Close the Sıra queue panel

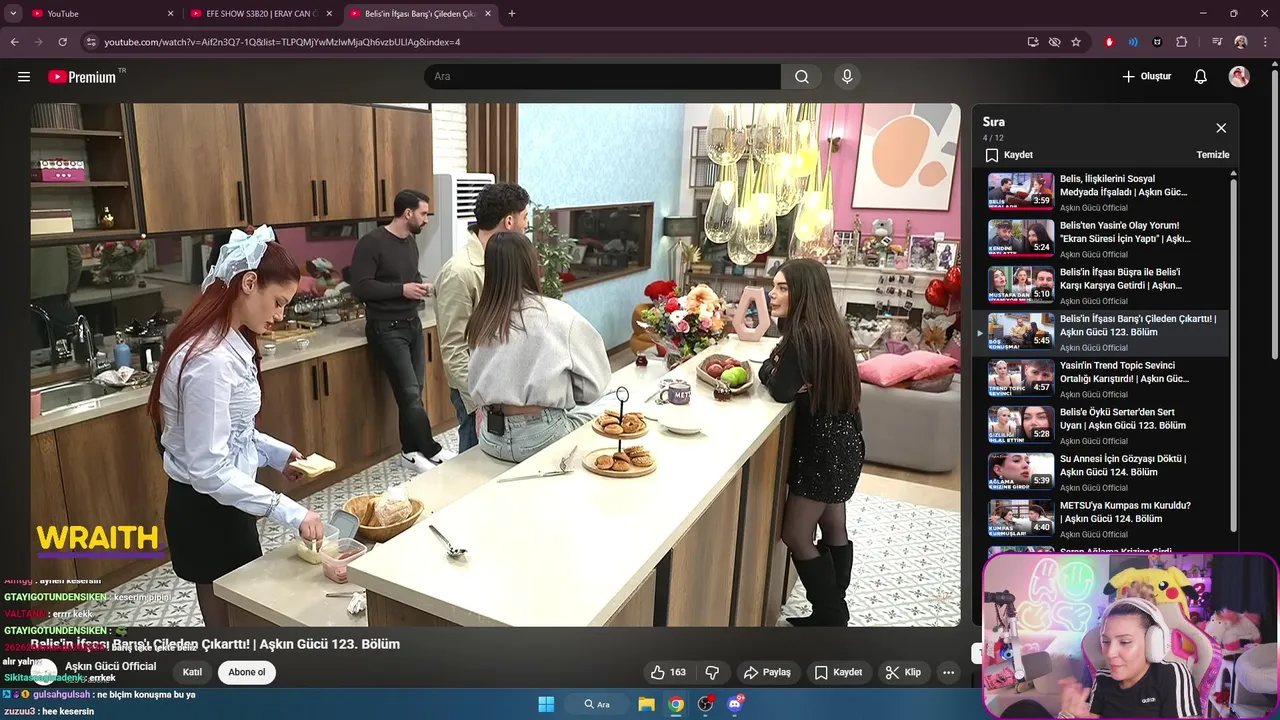1221,128
